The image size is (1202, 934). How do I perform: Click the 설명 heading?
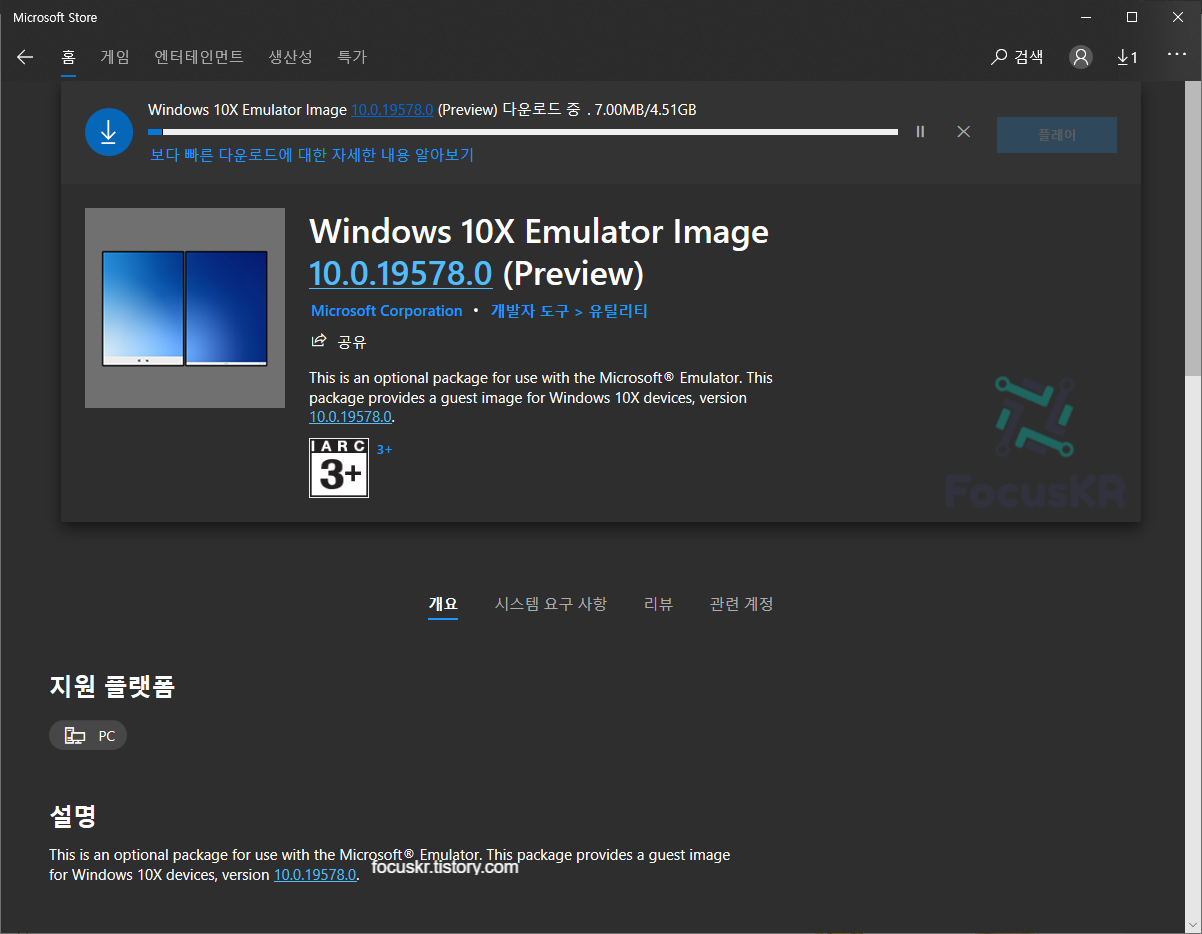coord(73,816)
